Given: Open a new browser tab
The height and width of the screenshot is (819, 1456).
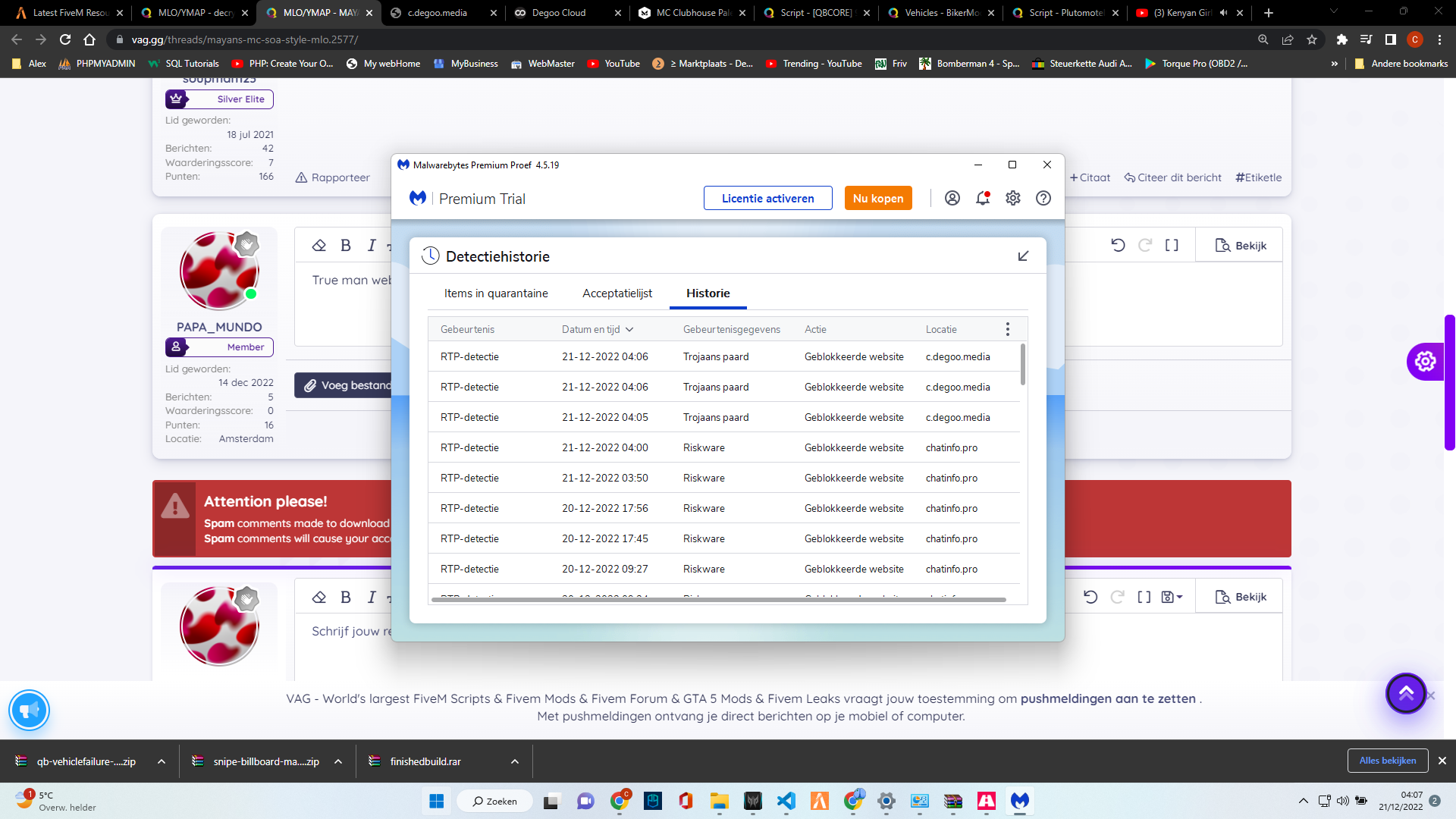Looking at the screenshot, I should [1269, 13].
